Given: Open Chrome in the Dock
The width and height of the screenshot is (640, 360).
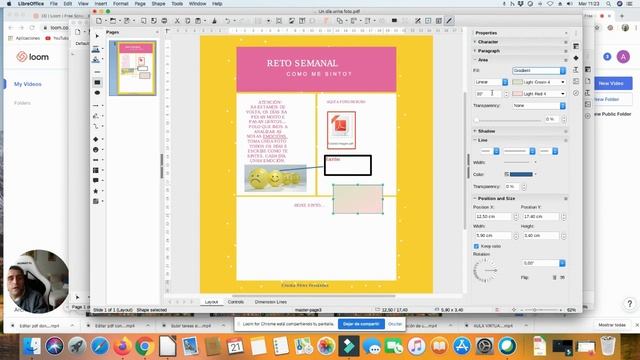Looking at the screenshot, I should tap(144, 347).
